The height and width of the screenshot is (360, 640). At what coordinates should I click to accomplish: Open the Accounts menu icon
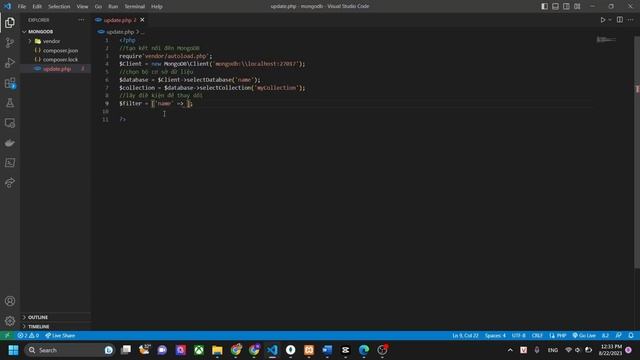click(x=10, y=301)
